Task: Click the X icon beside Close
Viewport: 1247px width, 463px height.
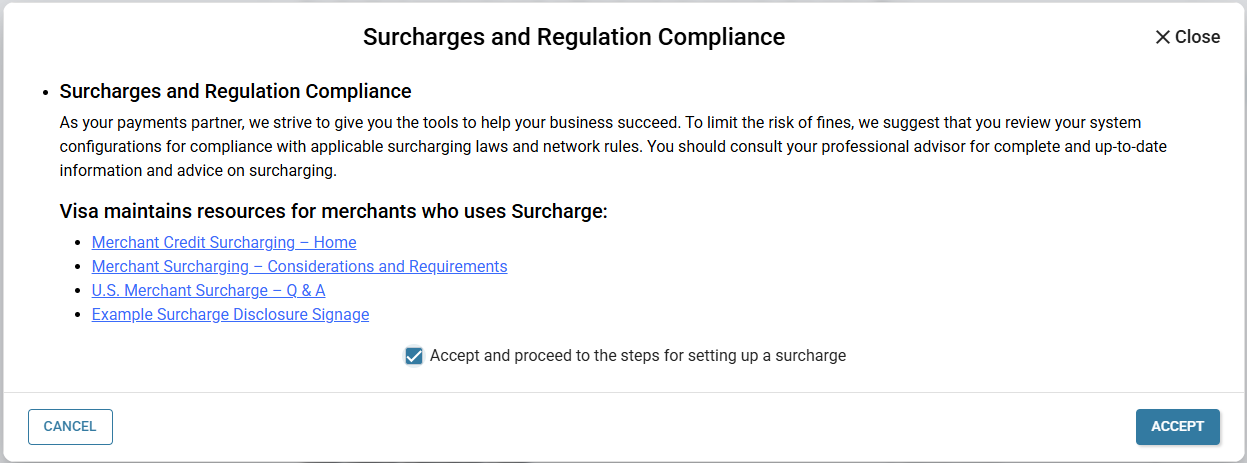Action: pos(1162,37)
